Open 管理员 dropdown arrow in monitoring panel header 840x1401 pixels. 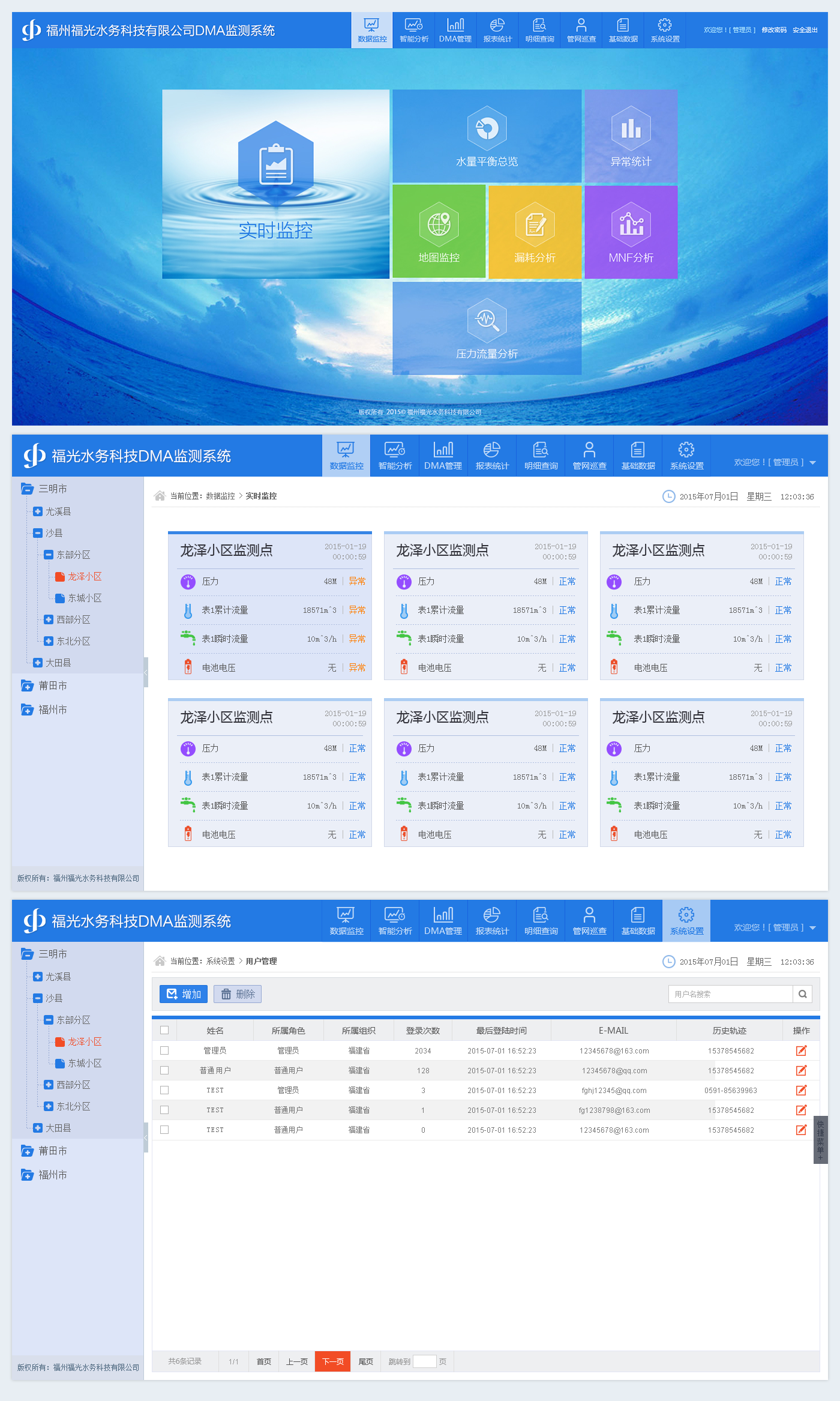(x=813, y=463)
